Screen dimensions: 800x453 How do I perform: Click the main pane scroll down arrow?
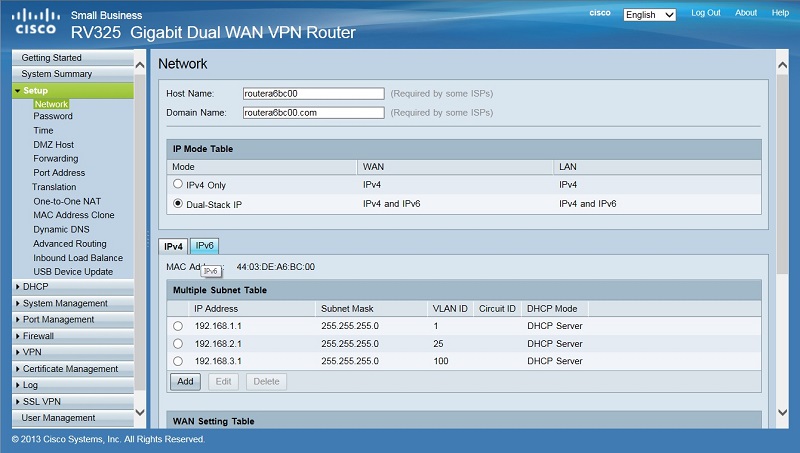(x=782, y=412)
